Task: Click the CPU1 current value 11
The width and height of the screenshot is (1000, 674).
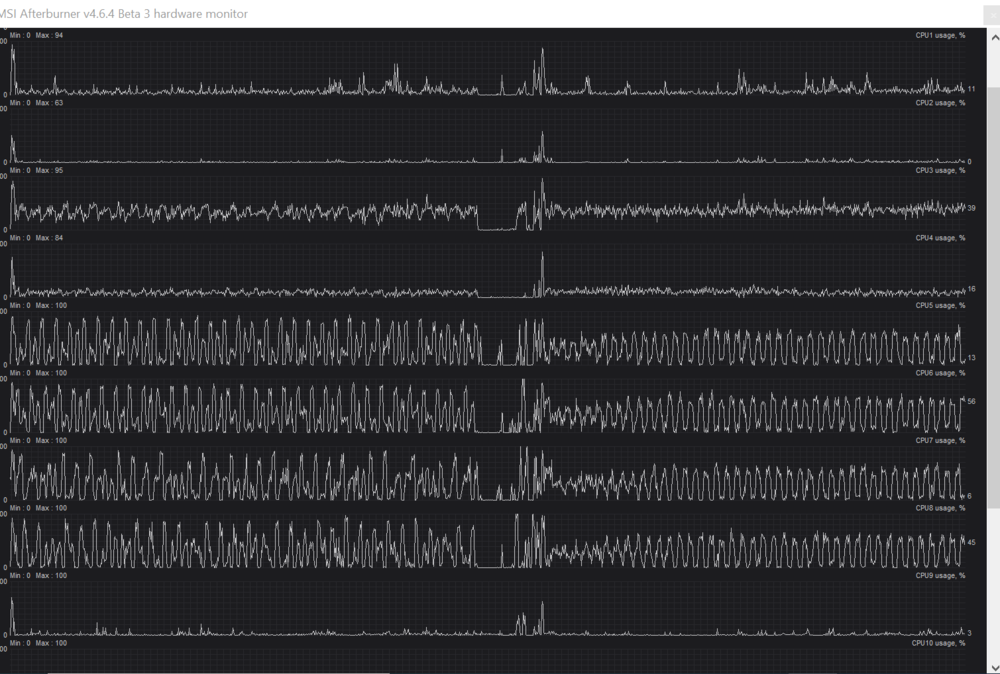Action: point(971,89)
